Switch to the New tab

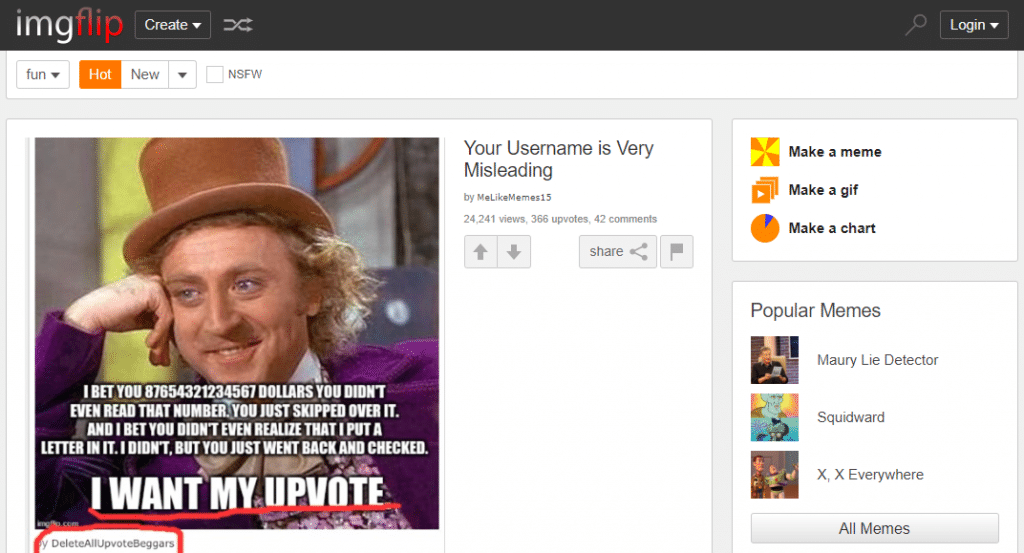click(x=145, y=74)
